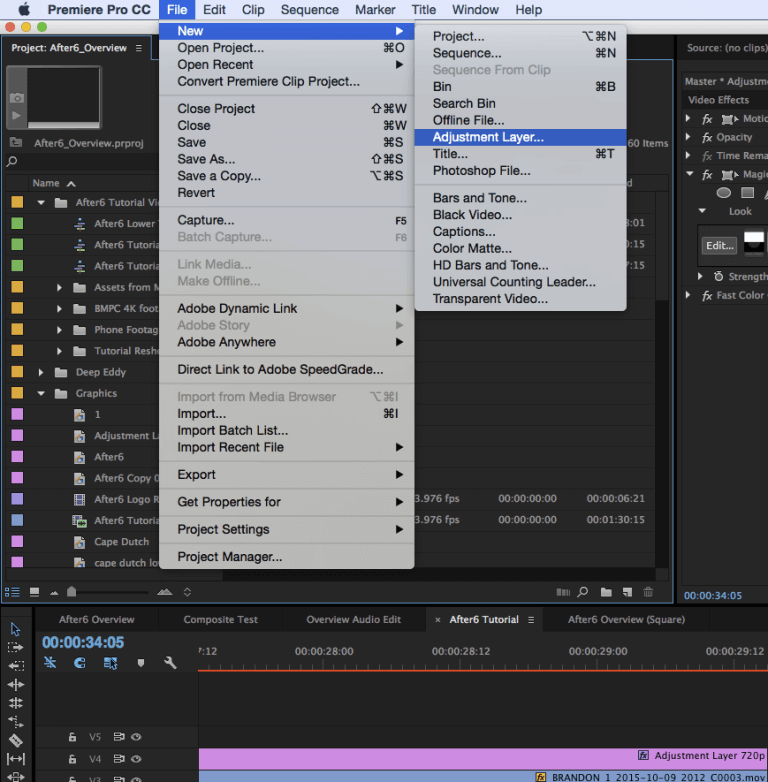The height and width of the screenshot is (782, 768).
Task: Add a marker in the timeline
Action: click(x=141, y=663)
